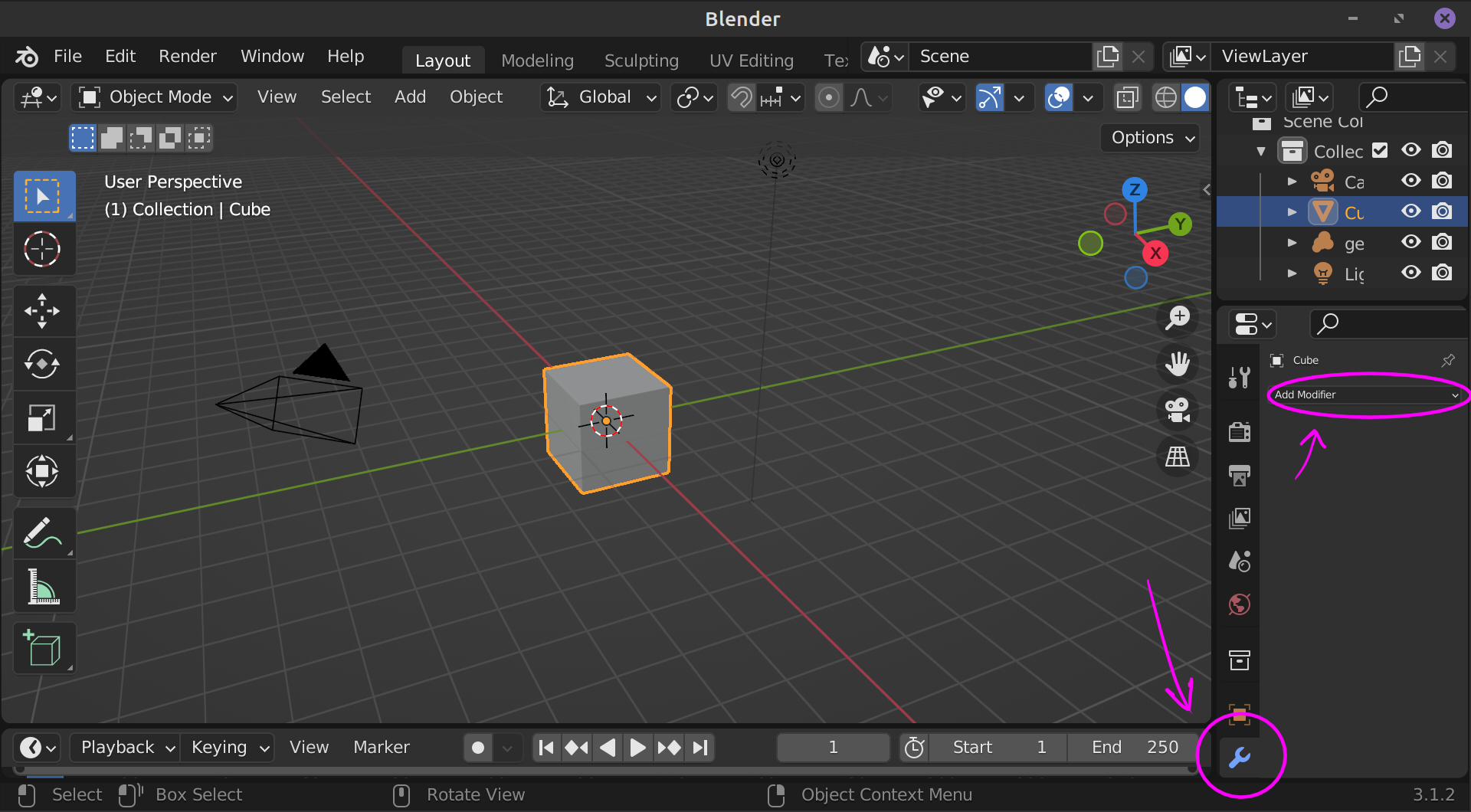
Task: Switch to UV Editing workspace tab
Action: pos(751,61)
